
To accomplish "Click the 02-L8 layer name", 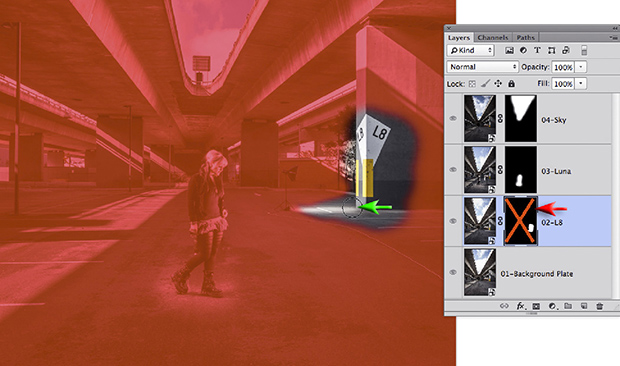I will (552, 223).
